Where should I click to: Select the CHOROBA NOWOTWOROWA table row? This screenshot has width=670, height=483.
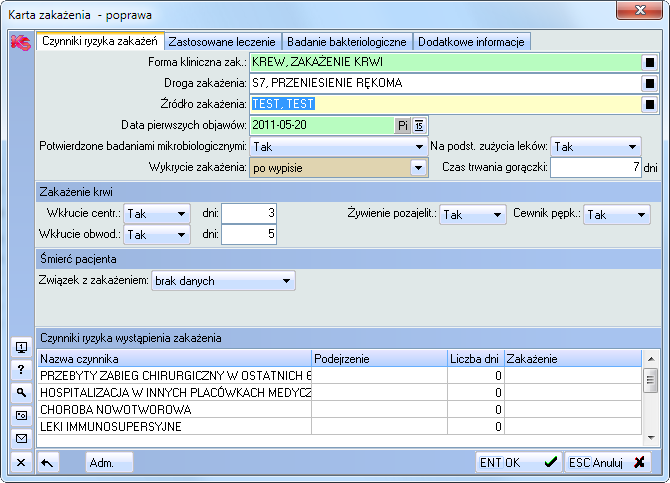click(175, 410)
